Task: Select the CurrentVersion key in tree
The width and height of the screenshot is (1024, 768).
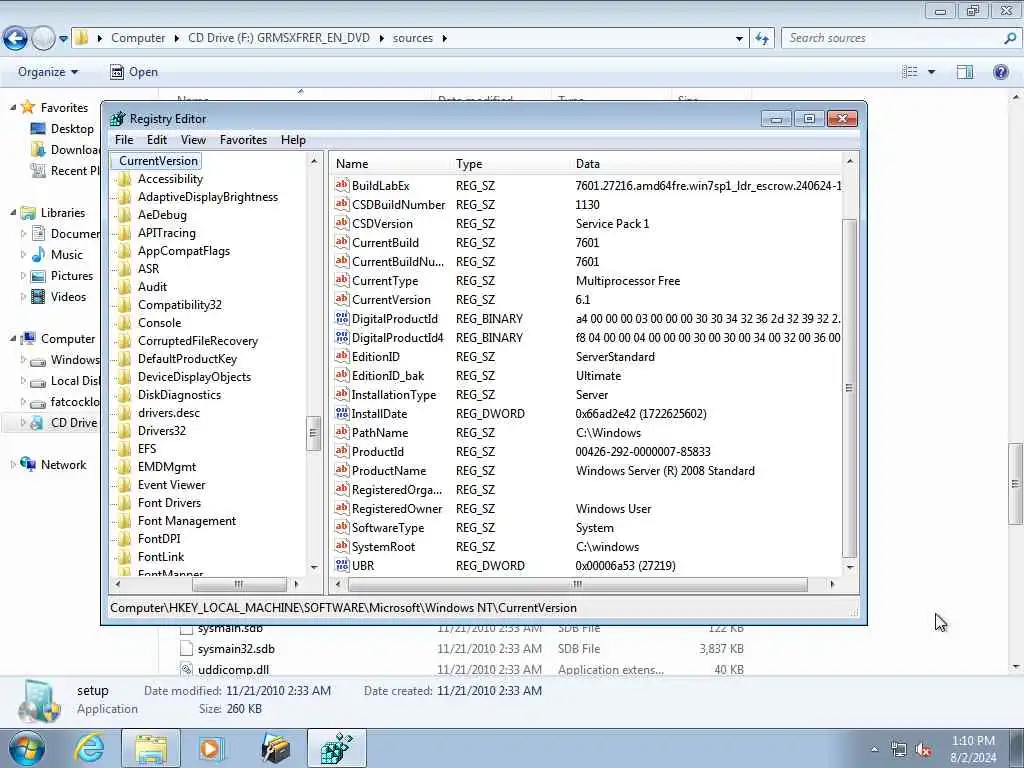Action: pyautogui.click(x=159, y=161)
